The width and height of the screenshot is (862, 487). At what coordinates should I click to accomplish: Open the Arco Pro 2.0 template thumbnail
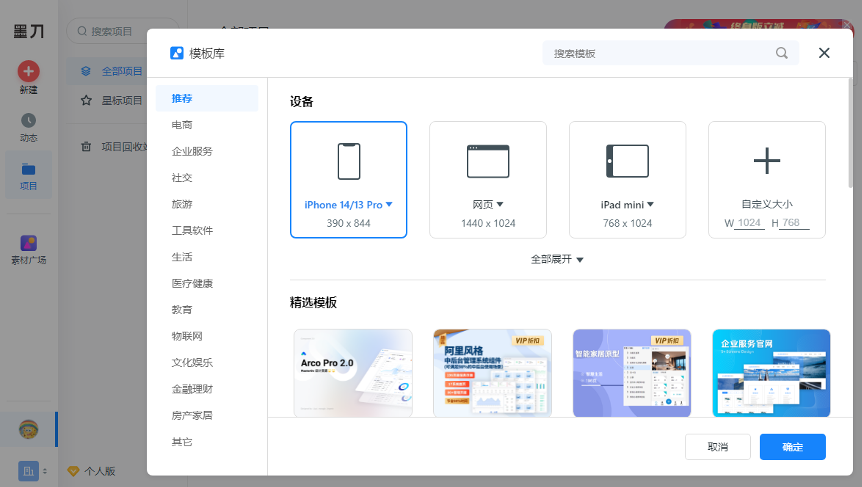click(353, 372)
